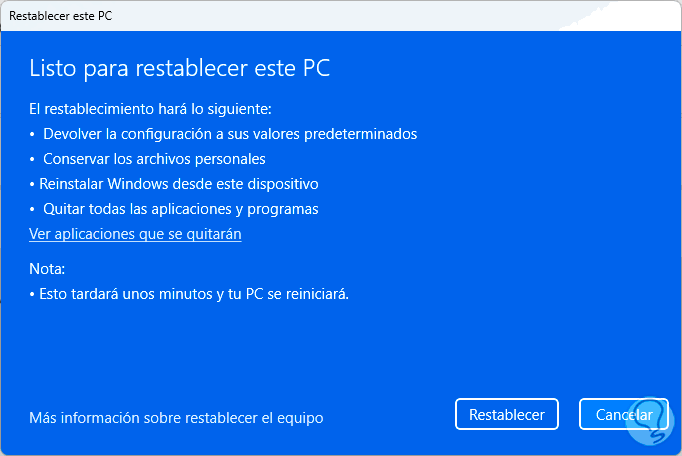This screenshot has height=456, width=682.
Task: Click the bullet dot before 'Reinstalar Windows'
Action: pyautogui.click(x=32, y=185)
